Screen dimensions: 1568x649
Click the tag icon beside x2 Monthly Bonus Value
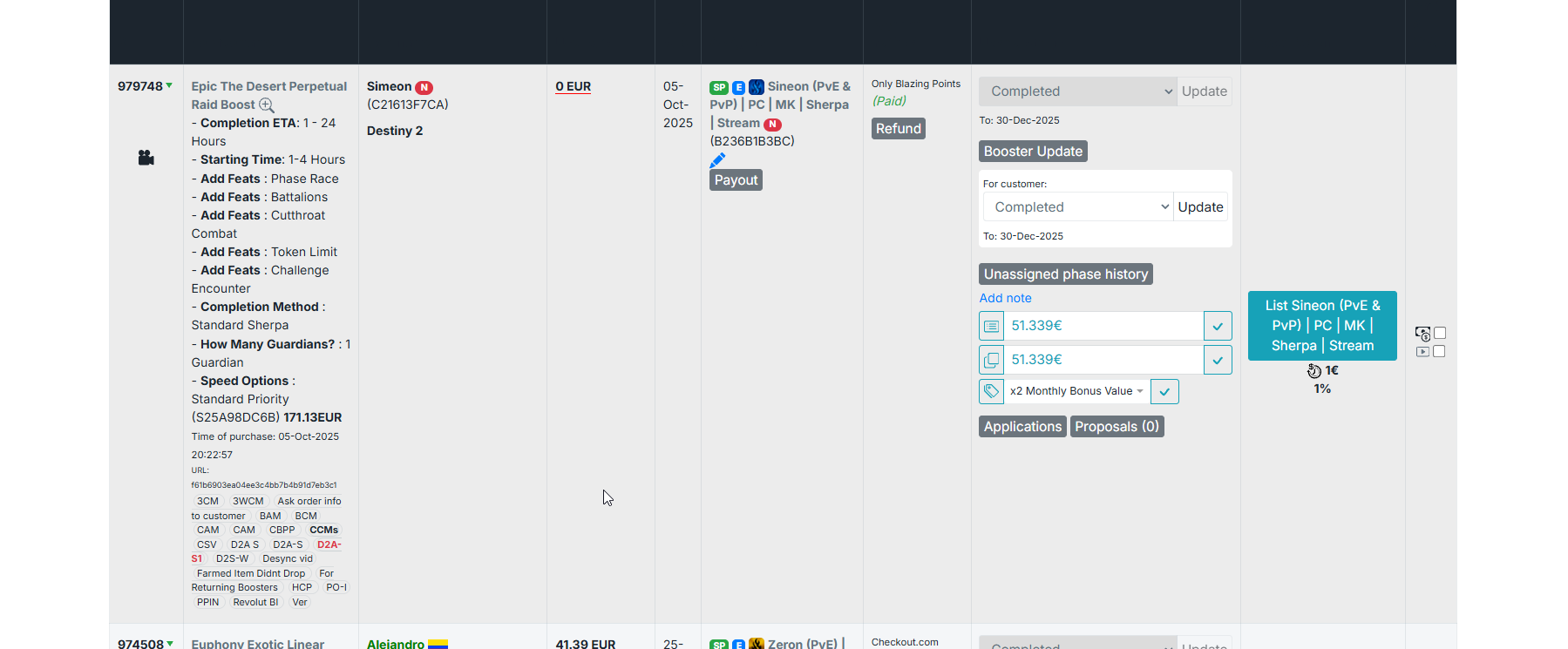coord(991,391)
